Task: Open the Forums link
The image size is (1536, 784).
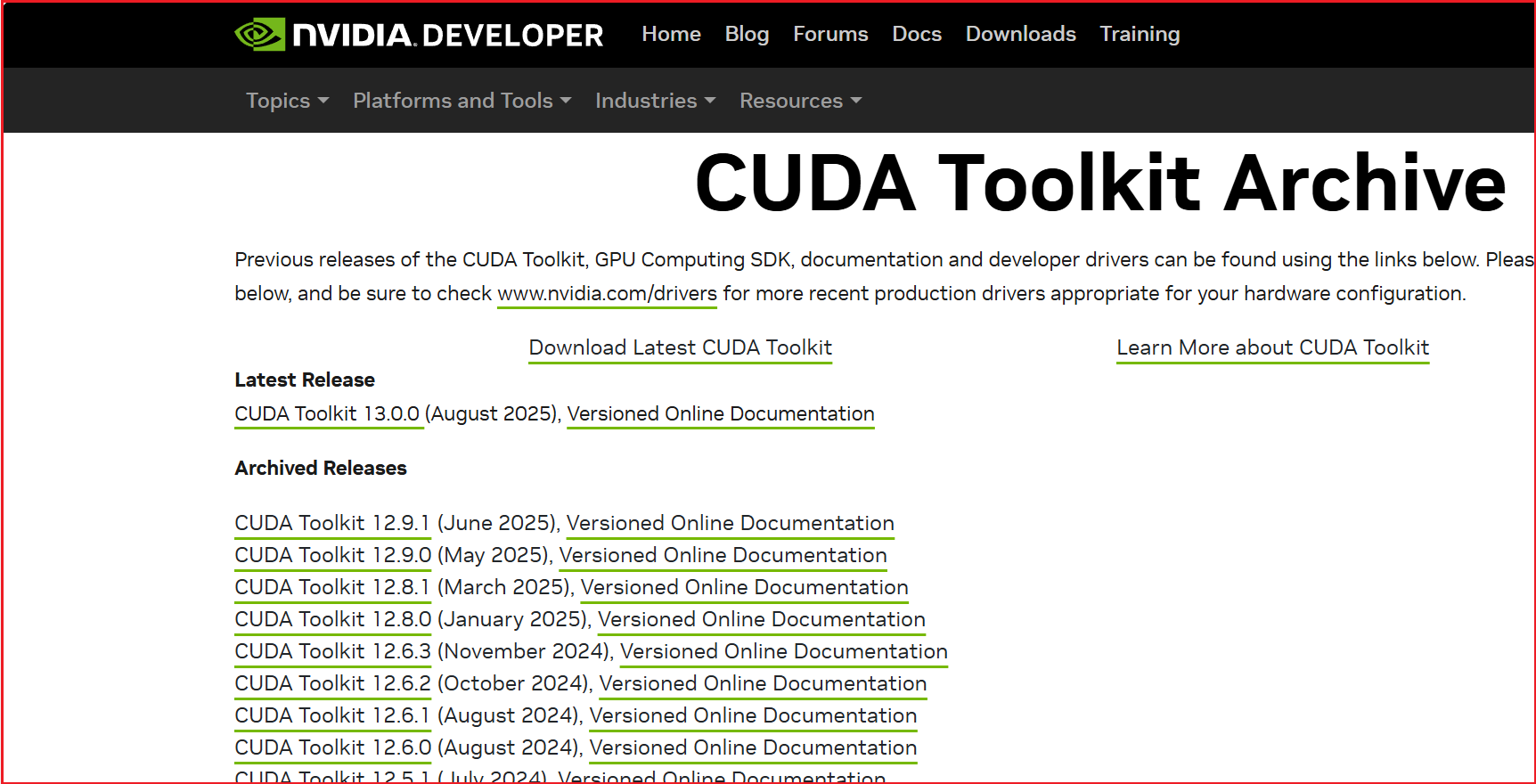Action: (830, 34)
